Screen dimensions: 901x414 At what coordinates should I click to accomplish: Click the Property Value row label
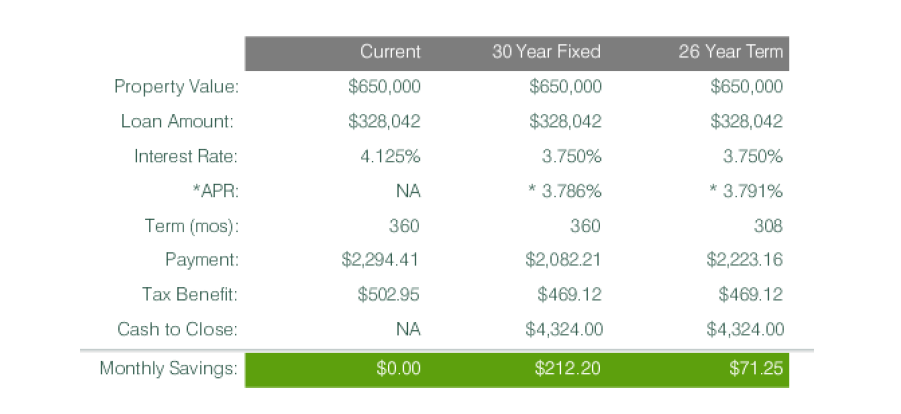[176, 87]
